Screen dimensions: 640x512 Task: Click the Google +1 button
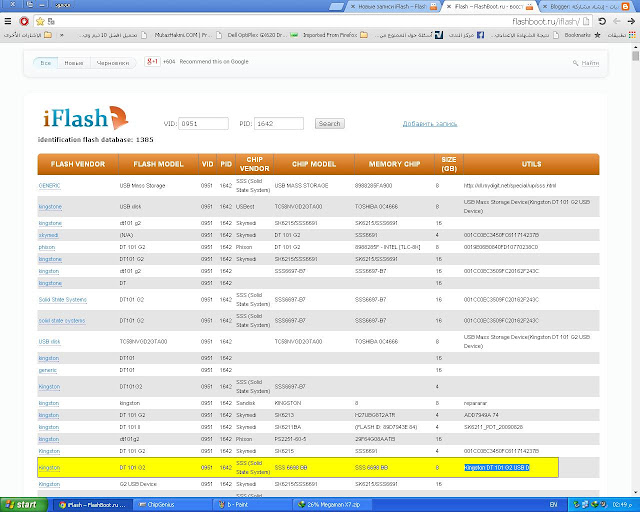coord(152,62)
